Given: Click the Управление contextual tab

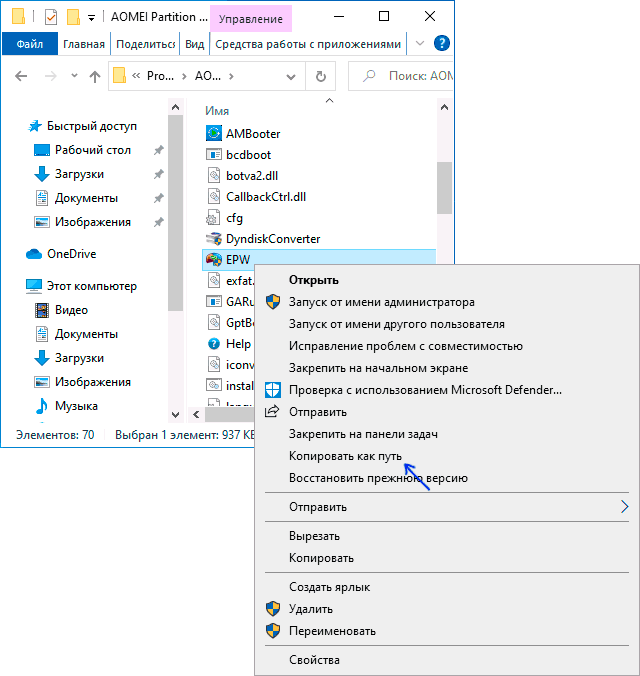Looking at the screenshot, I should coord(251,19).
